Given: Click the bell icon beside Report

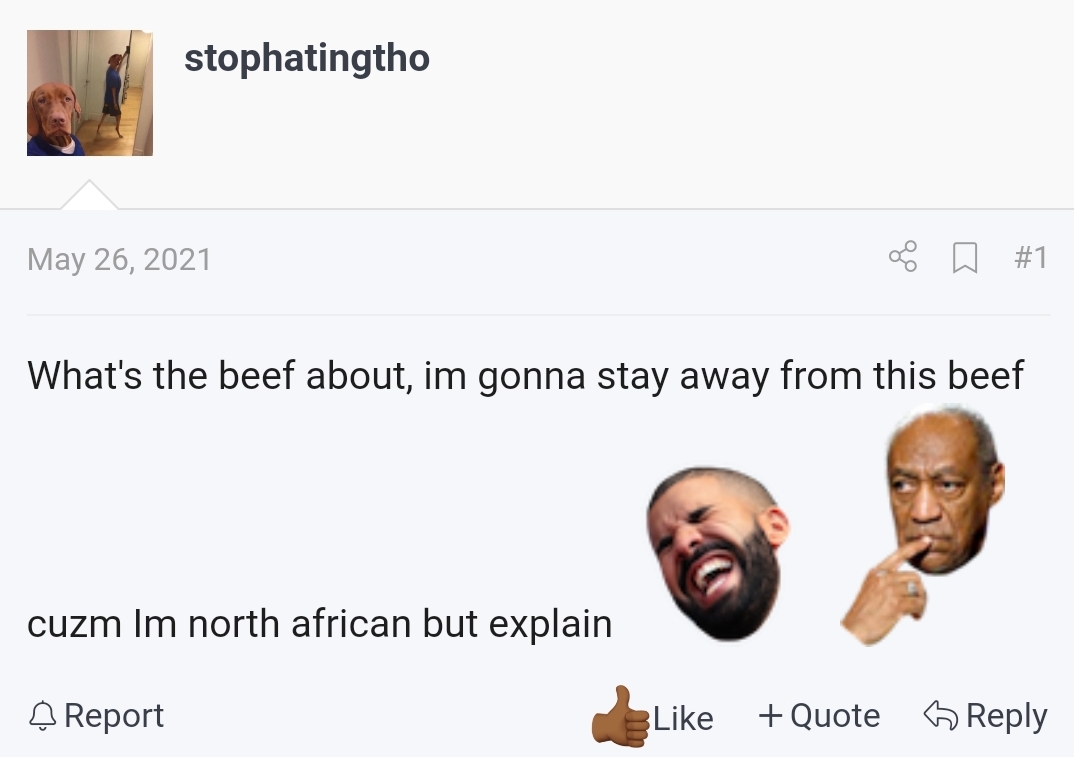Looking at the screenshot, I should click(42, 716).
